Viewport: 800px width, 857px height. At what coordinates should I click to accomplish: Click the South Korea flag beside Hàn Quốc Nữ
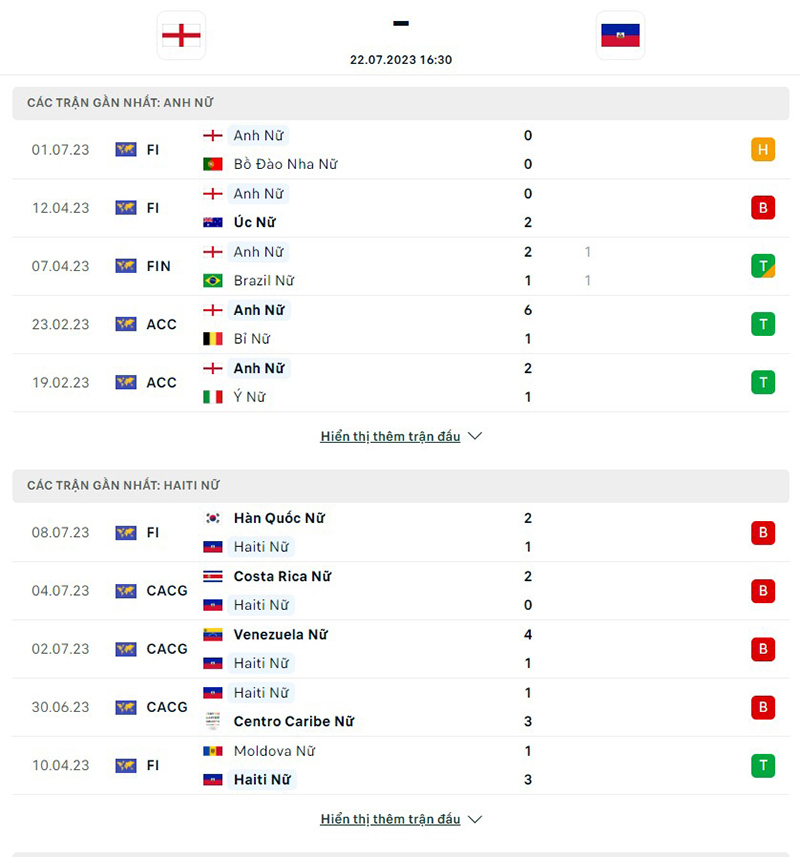coord(212,518)
